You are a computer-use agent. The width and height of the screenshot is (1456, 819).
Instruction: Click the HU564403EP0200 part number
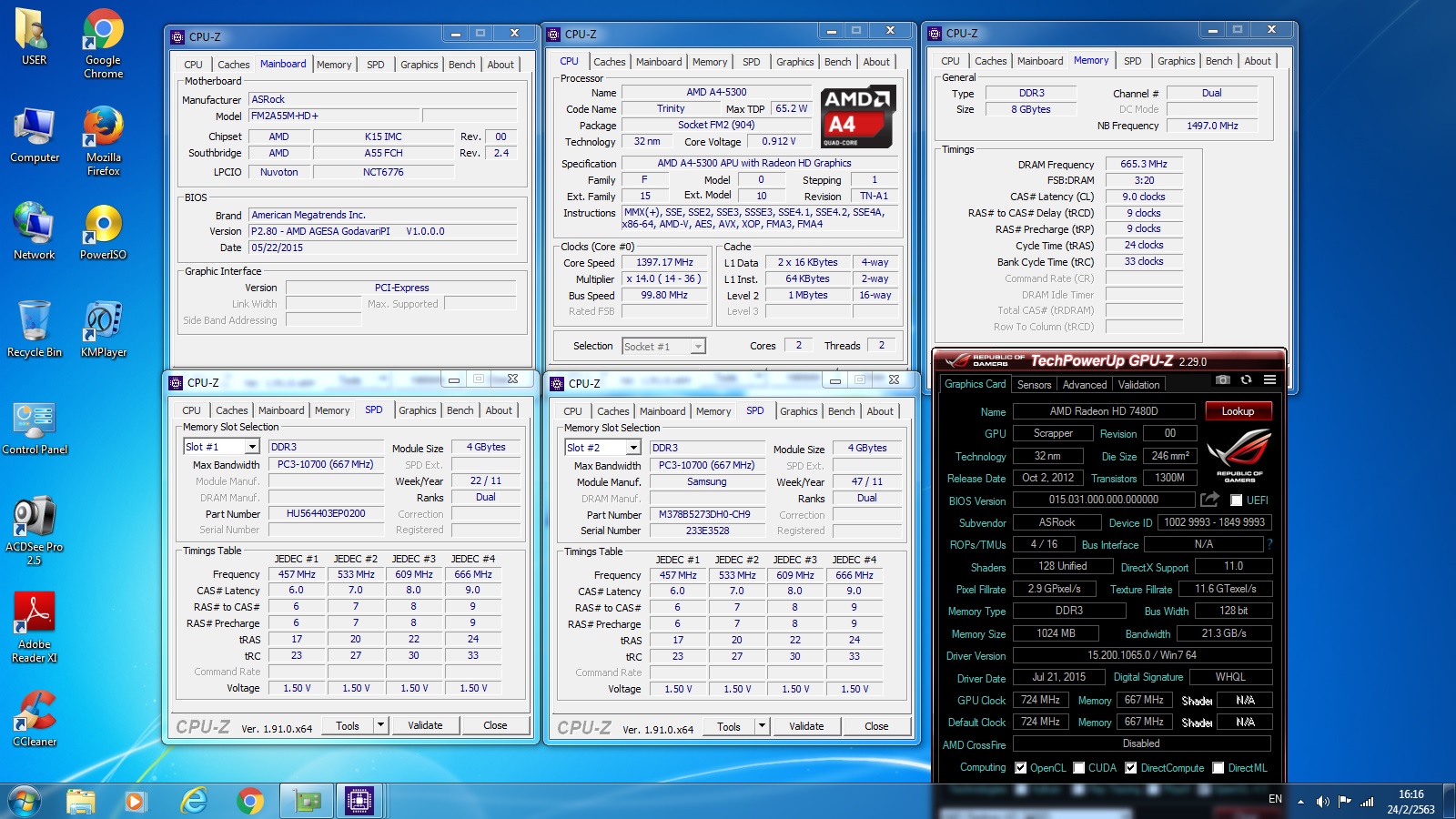point(326,513)
